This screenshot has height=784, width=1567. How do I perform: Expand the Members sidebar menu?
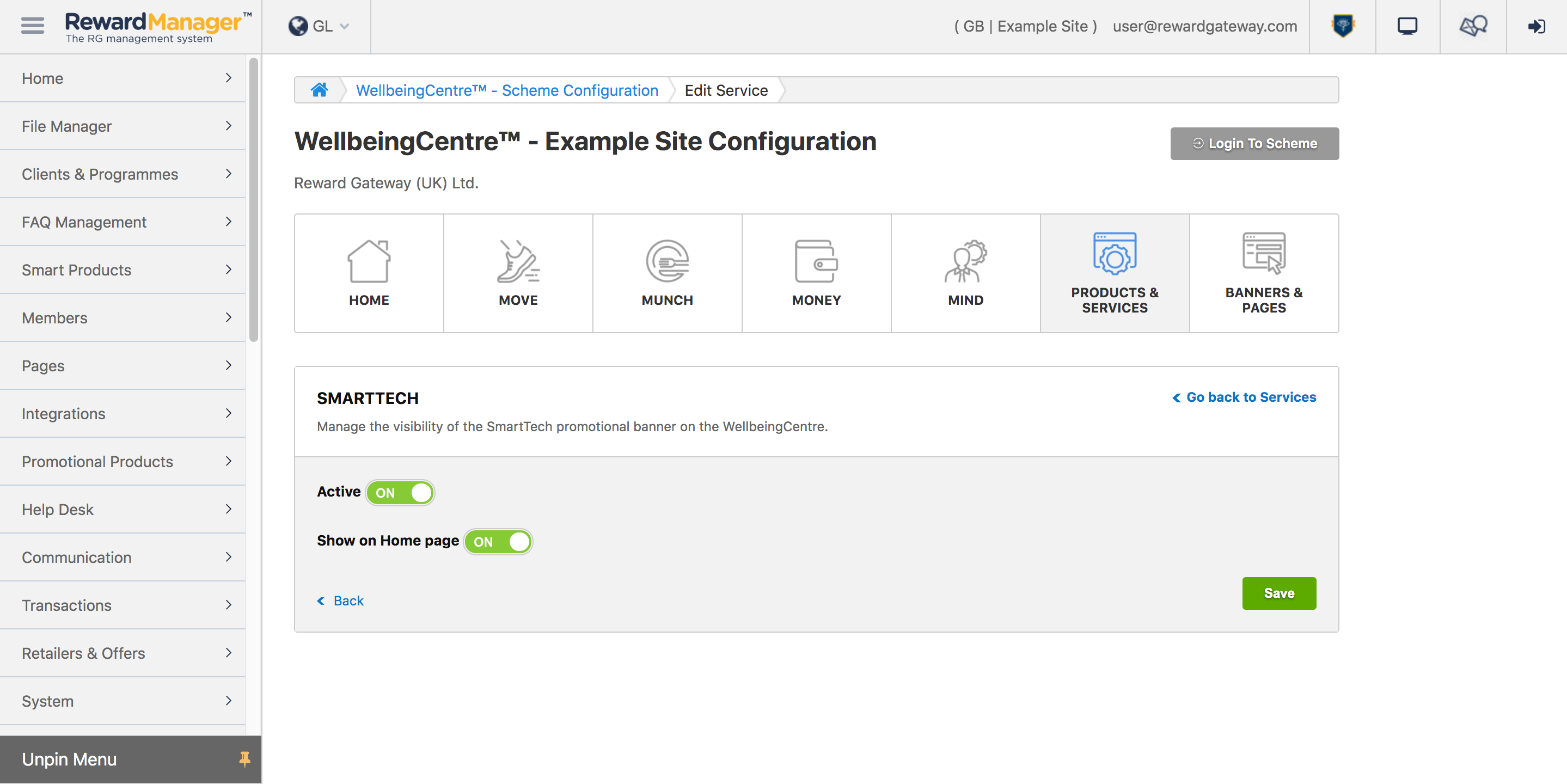[x=123, y=317]
